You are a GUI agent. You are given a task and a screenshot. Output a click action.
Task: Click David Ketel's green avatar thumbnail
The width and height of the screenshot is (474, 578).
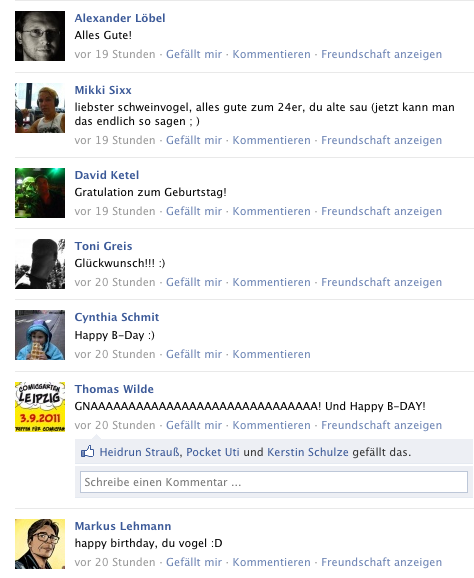tap(40, 193)
